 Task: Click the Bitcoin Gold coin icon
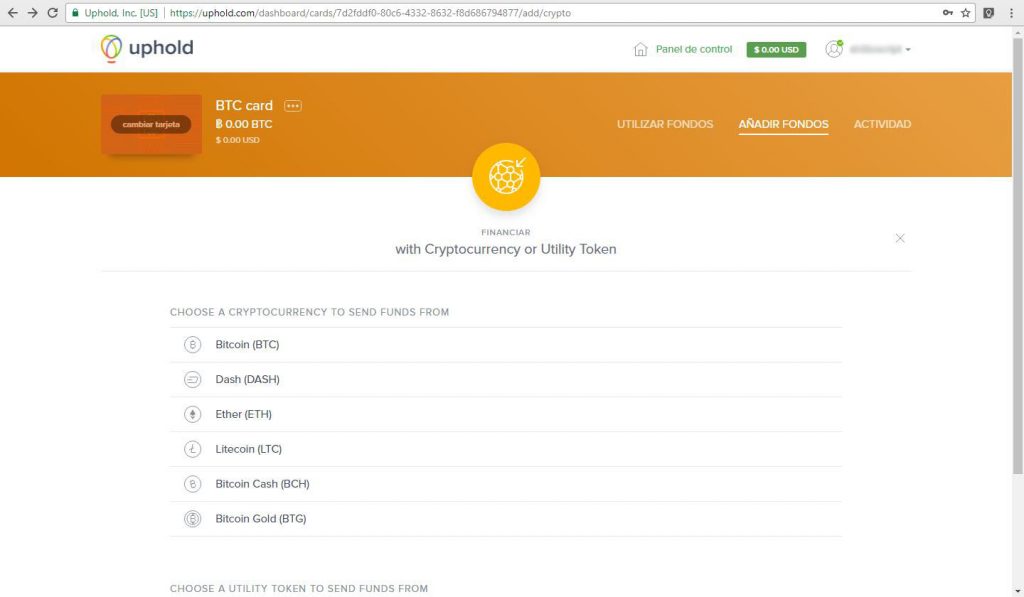(x=192, y=519)
